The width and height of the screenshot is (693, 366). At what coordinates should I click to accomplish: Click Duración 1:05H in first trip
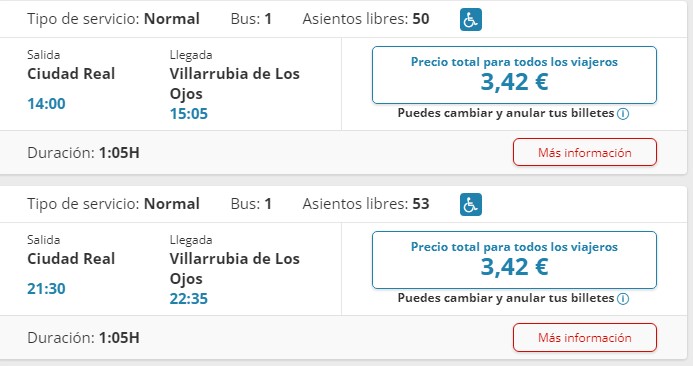pos(84,153)
